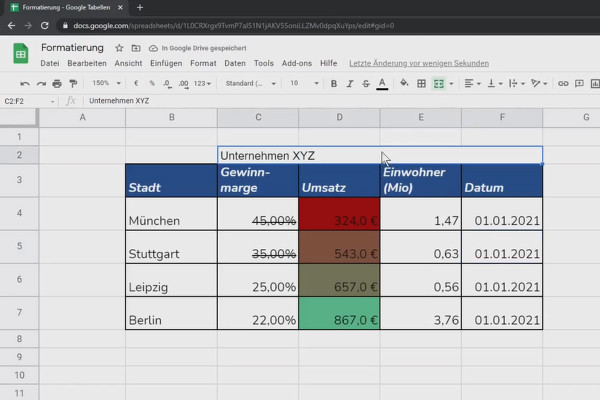Select the red cell 324,0 €
This screenshot has width=600, height=400.
point(339,214)
